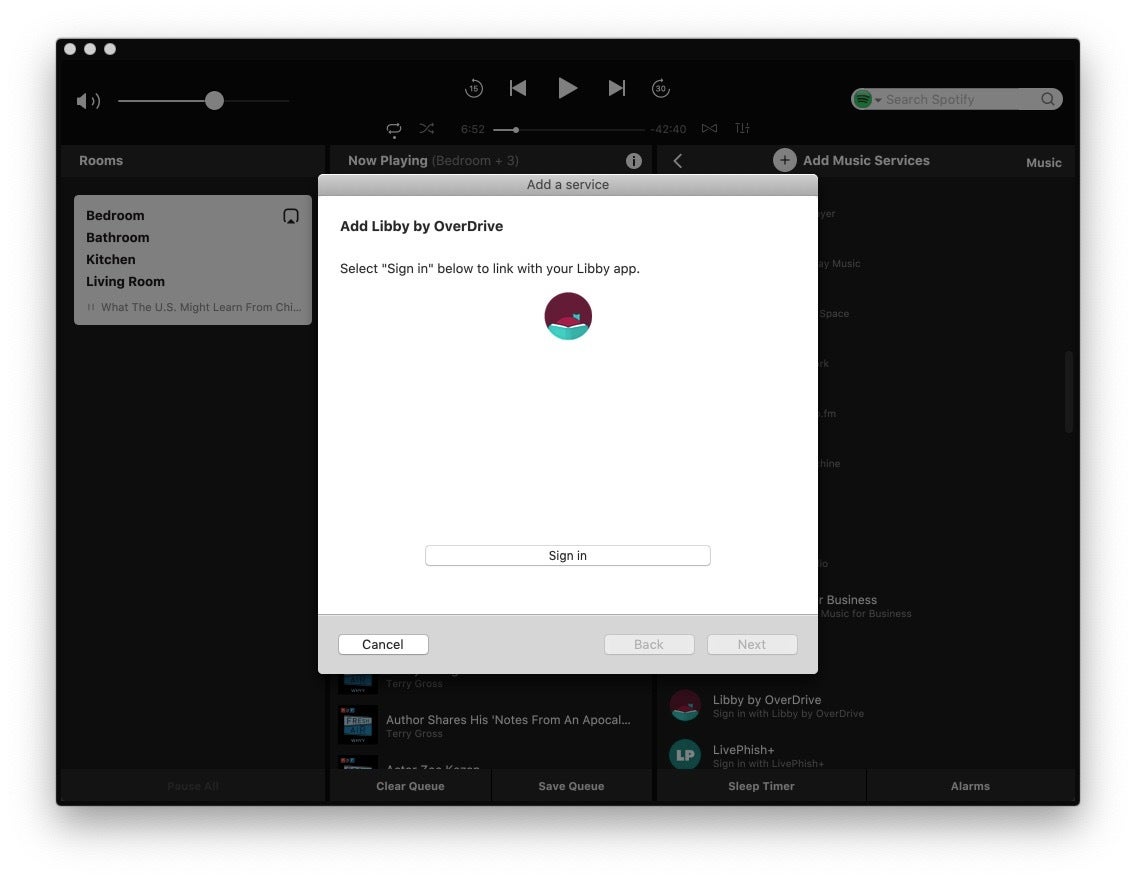Adjust the volume slider knob
1136x880 pixels.
pos(214,101)
